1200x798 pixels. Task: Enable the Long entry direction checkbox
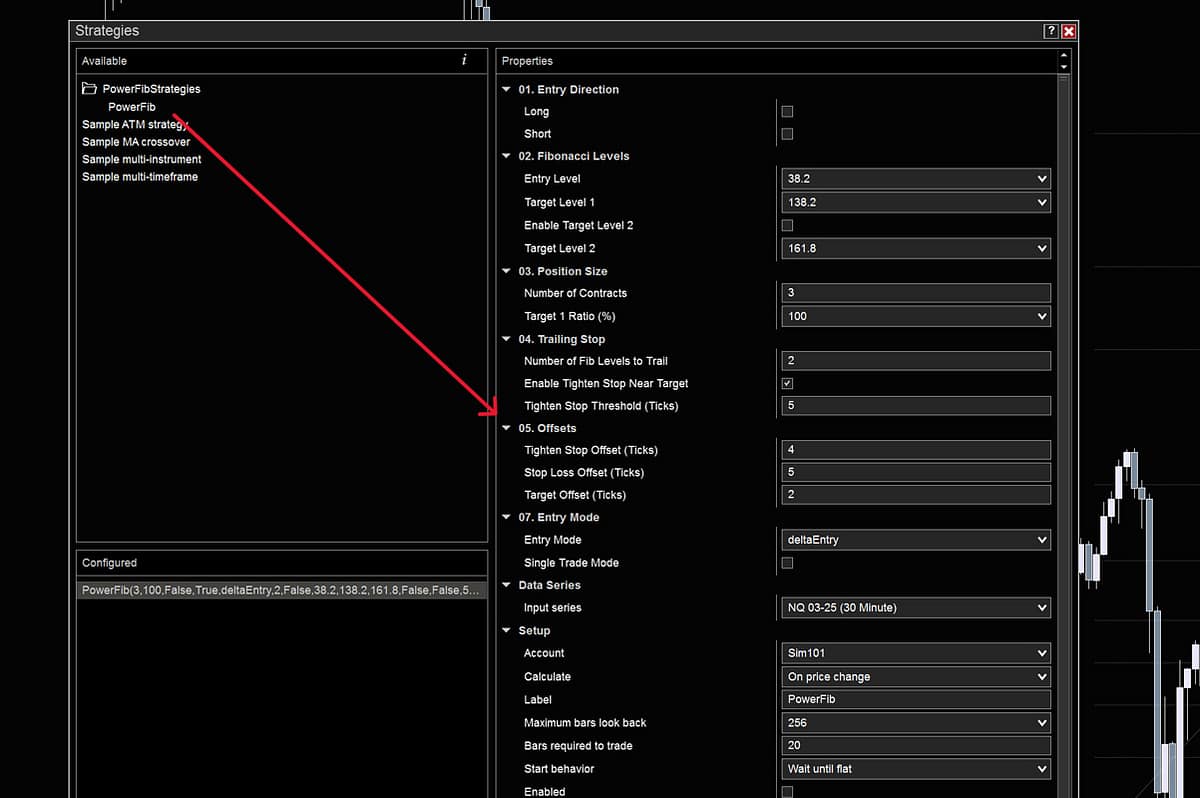787,112
